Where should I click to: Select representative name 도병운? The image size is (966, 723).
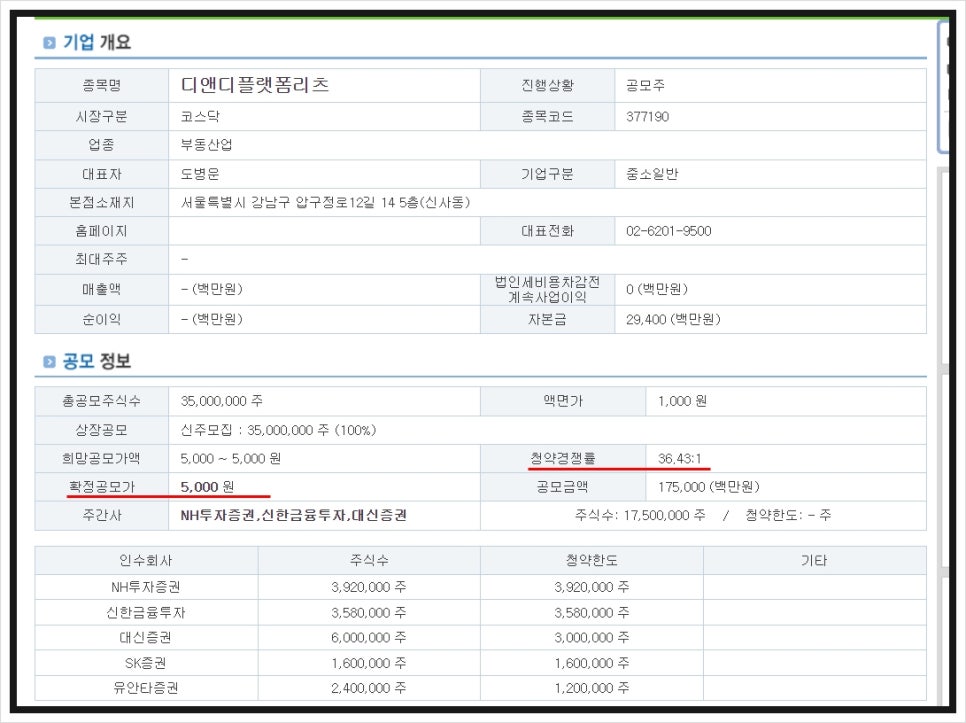200,174
